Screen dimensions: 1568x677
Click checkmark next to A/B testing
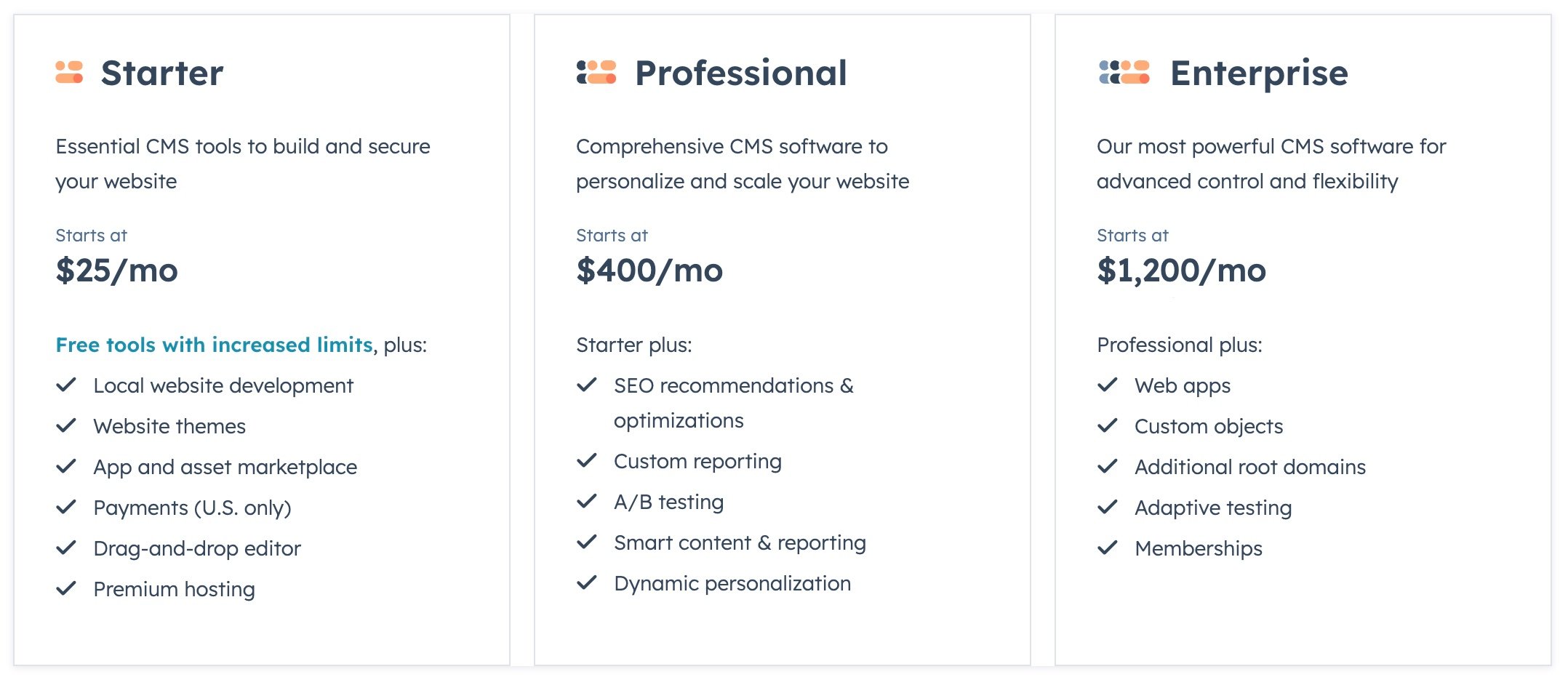coord(587,501)
